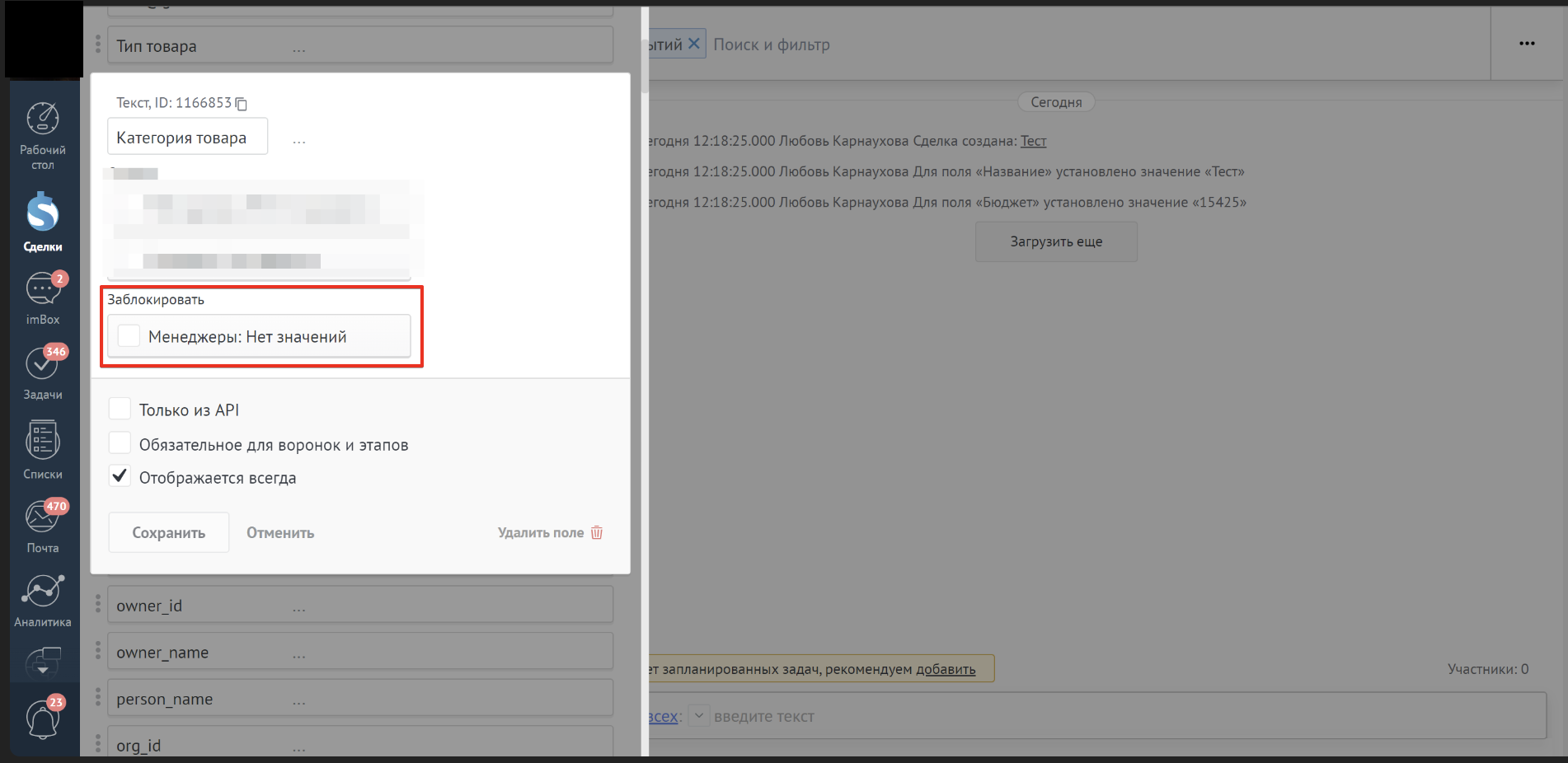Uncheck Отображается всегда
The width and height of the screenshot is (1568, 763).
(x=120, y=476)
